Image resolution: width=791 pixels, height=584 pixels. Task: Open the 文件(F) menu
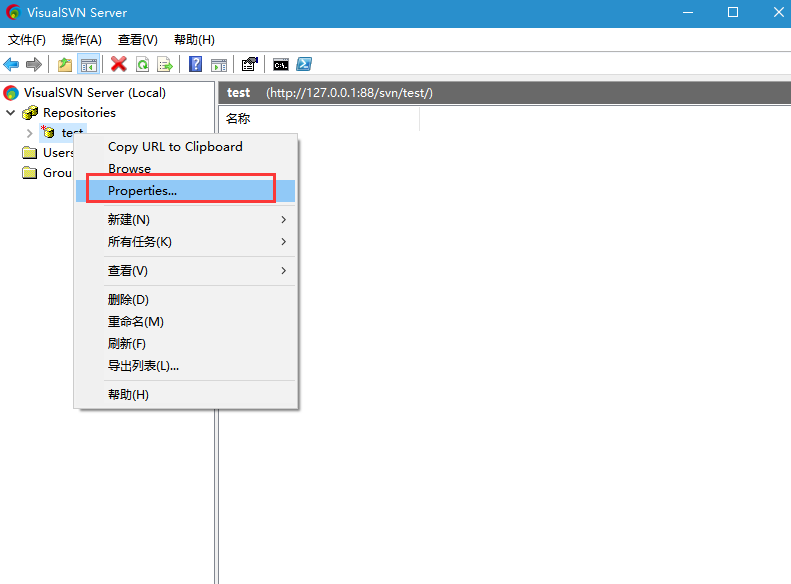27,40
